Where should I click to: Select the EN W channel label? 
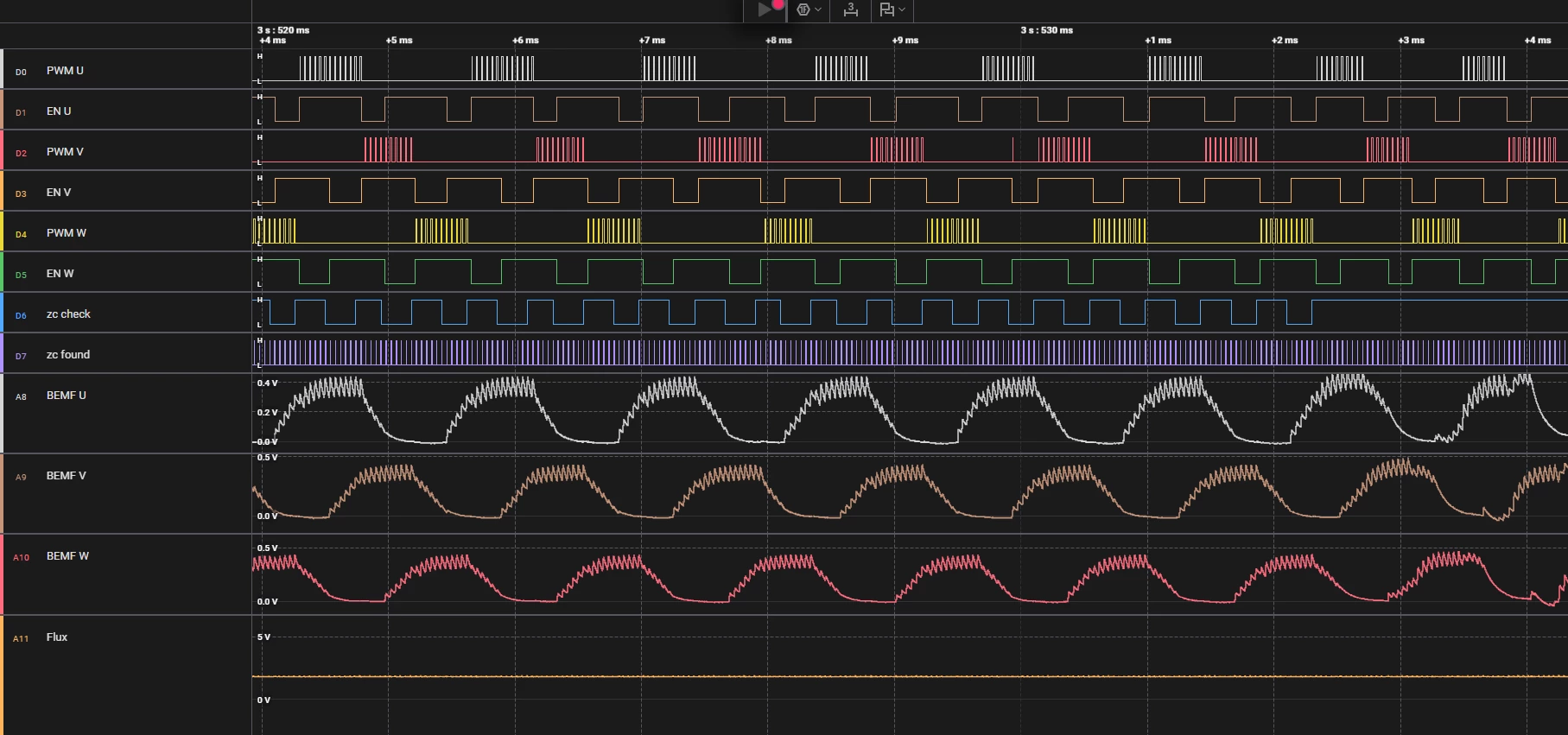(x=60, y=274)
